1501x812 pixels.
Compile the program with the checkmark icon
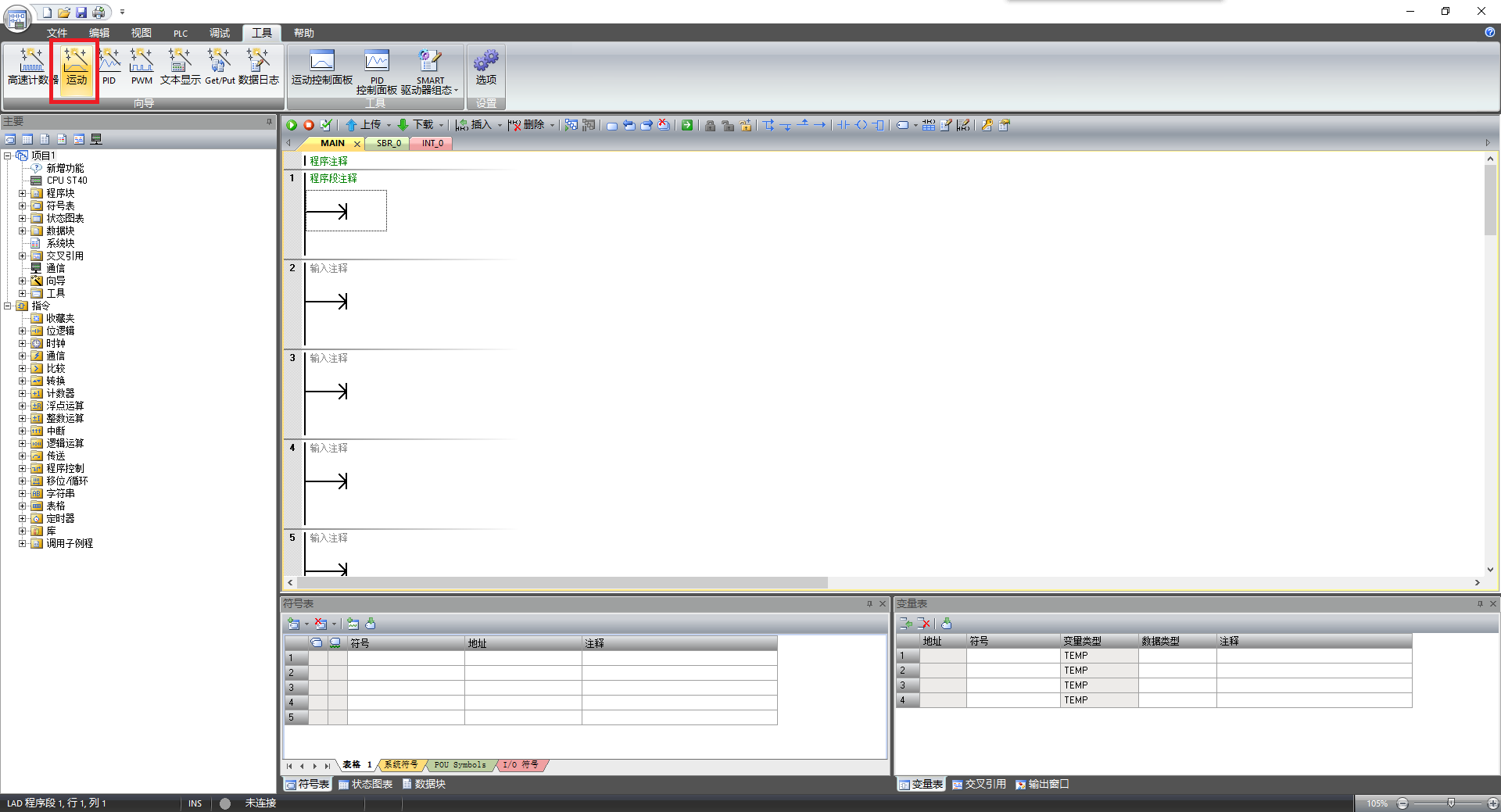click(x=326, y=125)
